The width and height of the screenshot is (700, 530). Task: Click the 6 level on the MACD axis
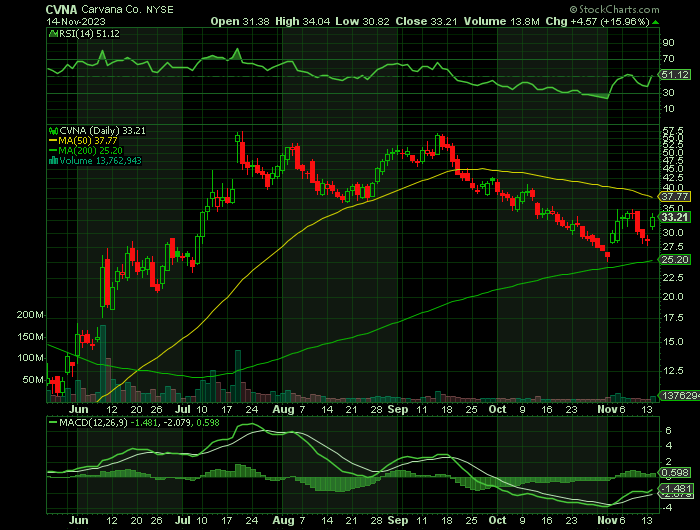668,430
